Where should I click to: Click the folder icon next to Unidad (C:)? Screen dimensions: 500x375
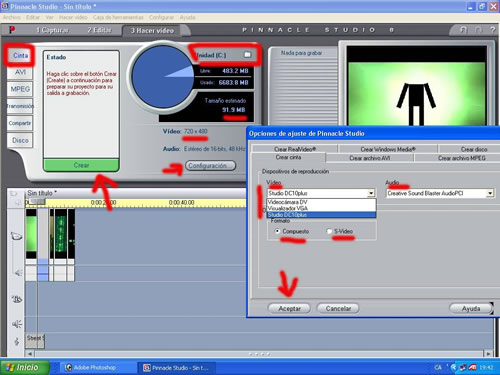[247, 54]
